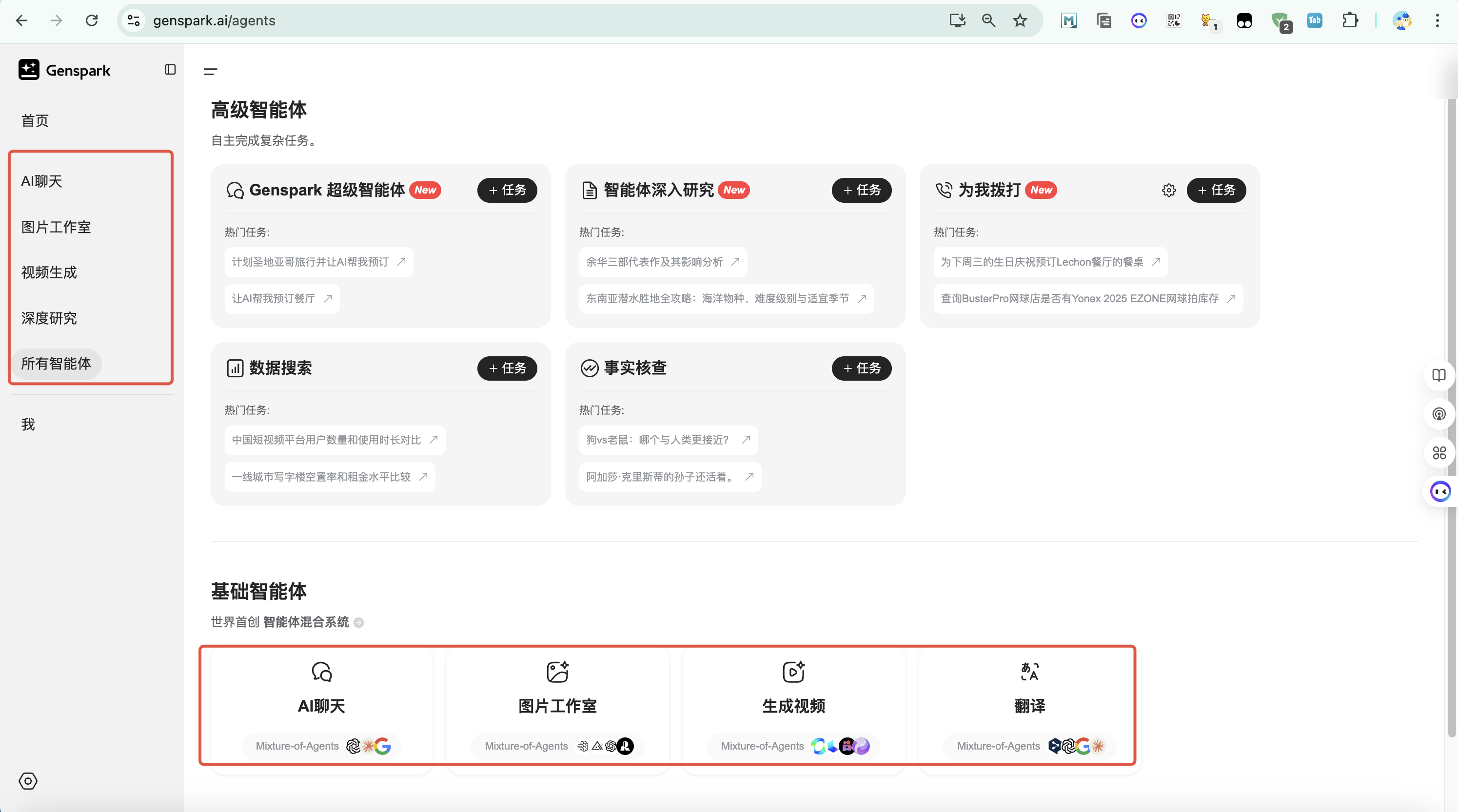
Task: Open the browser zoom magnifier icon
Action: click(x=988, y=20)
